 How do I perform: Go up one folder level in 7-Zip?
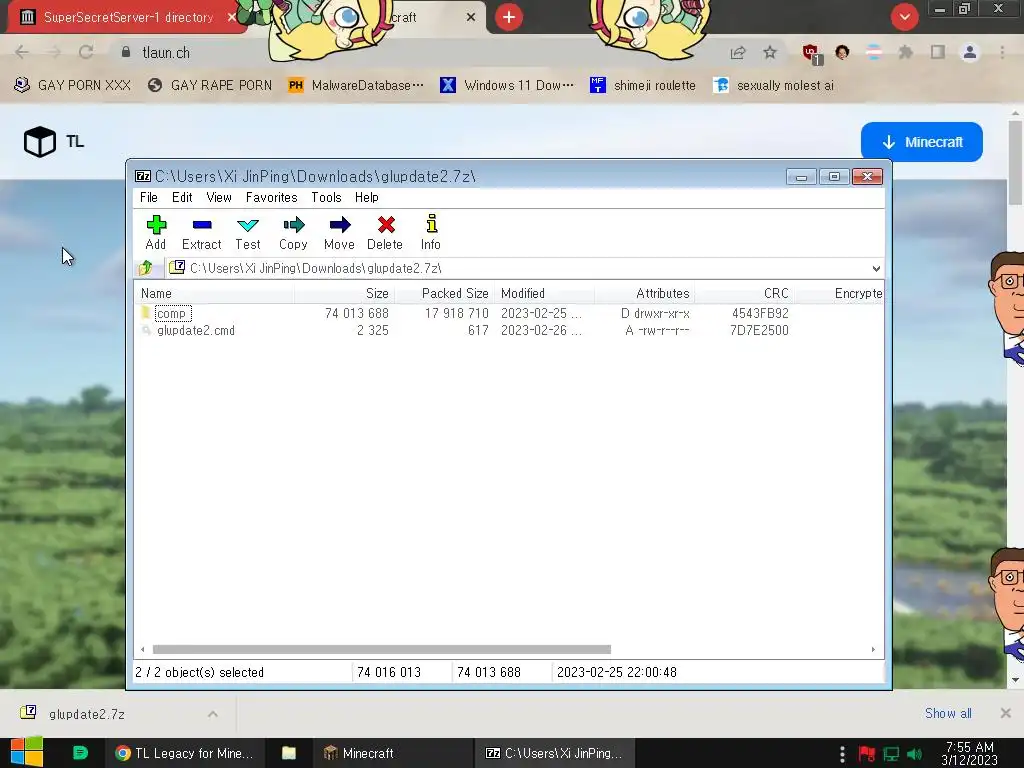(x=146, y=268)
